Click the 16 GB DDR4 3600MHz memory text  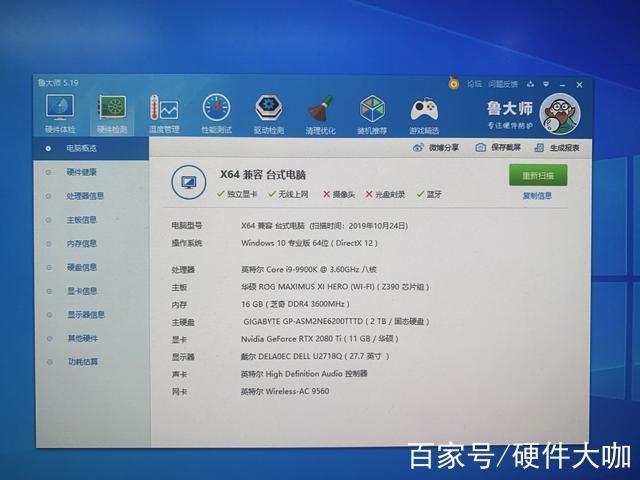295,304
